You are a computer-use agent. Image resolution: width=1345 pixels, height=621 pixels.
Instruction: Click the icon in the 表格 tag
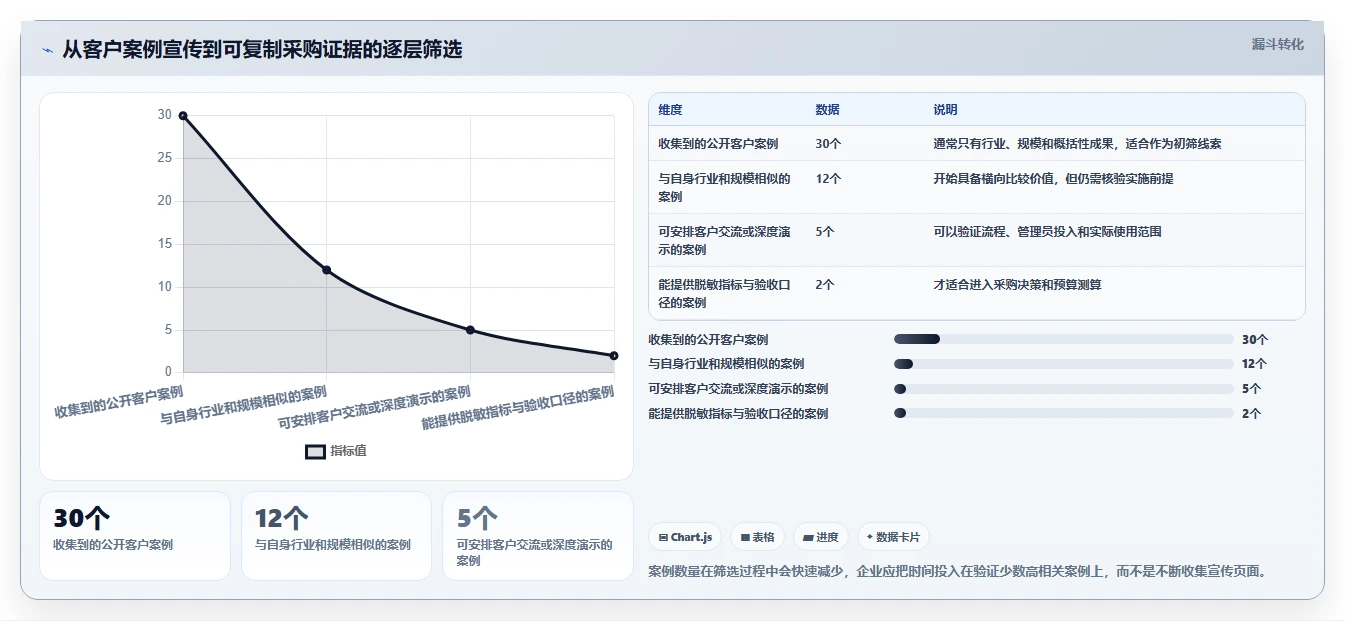745,538
